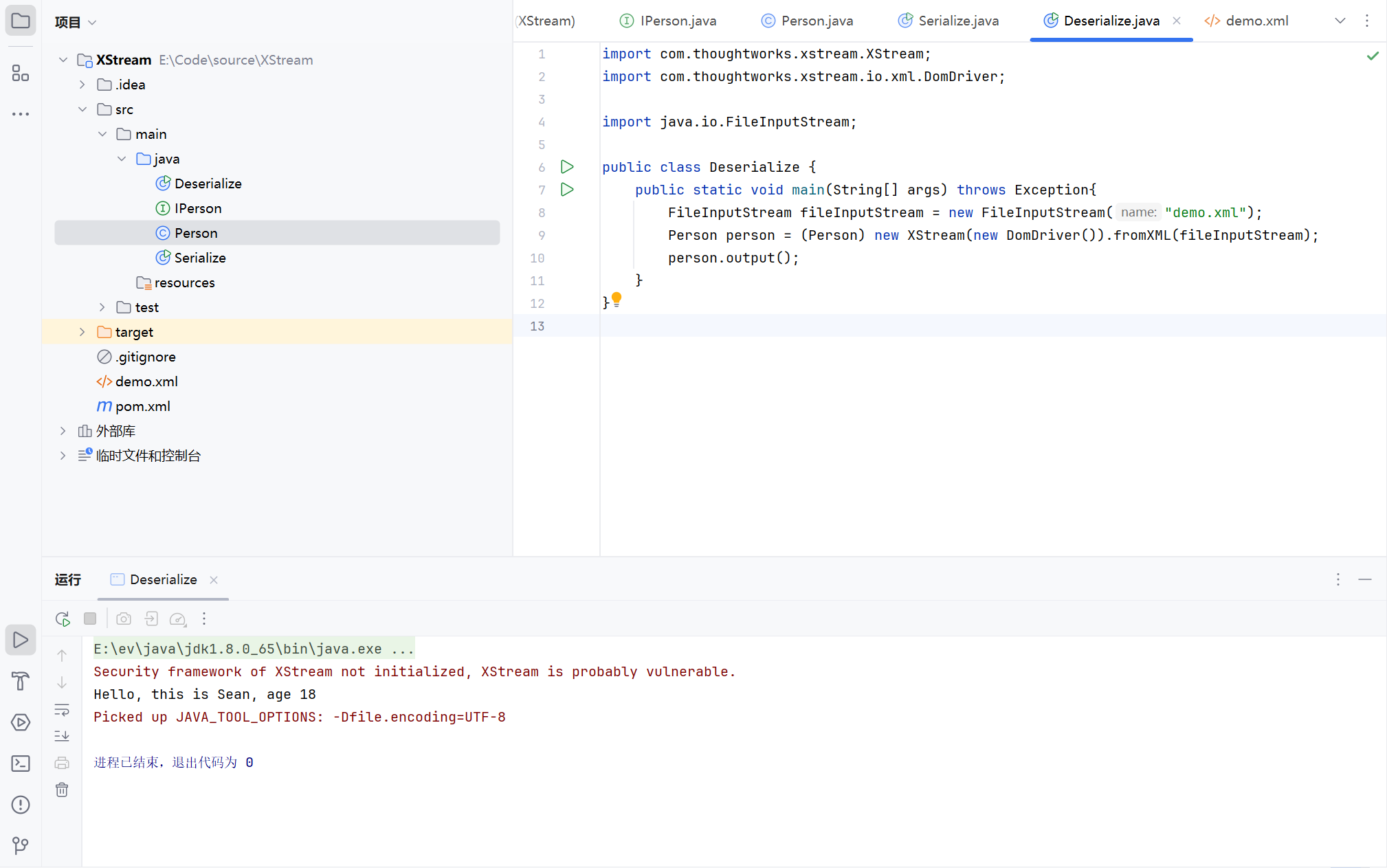Open the Services tool window icon

pos(21,722)
